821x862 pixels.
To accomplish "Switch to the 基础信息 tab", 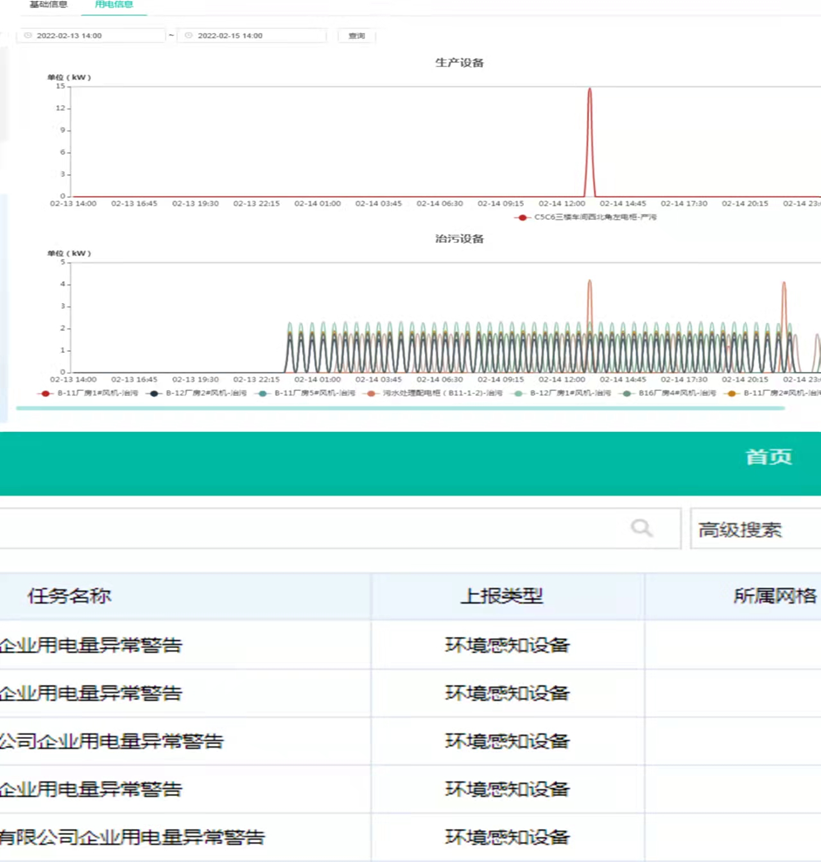I will click(x=48, y=4).
